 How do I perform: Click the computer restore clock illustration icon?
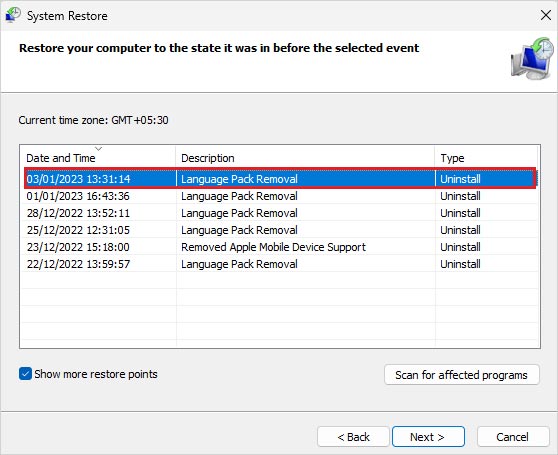click(532, 58)
